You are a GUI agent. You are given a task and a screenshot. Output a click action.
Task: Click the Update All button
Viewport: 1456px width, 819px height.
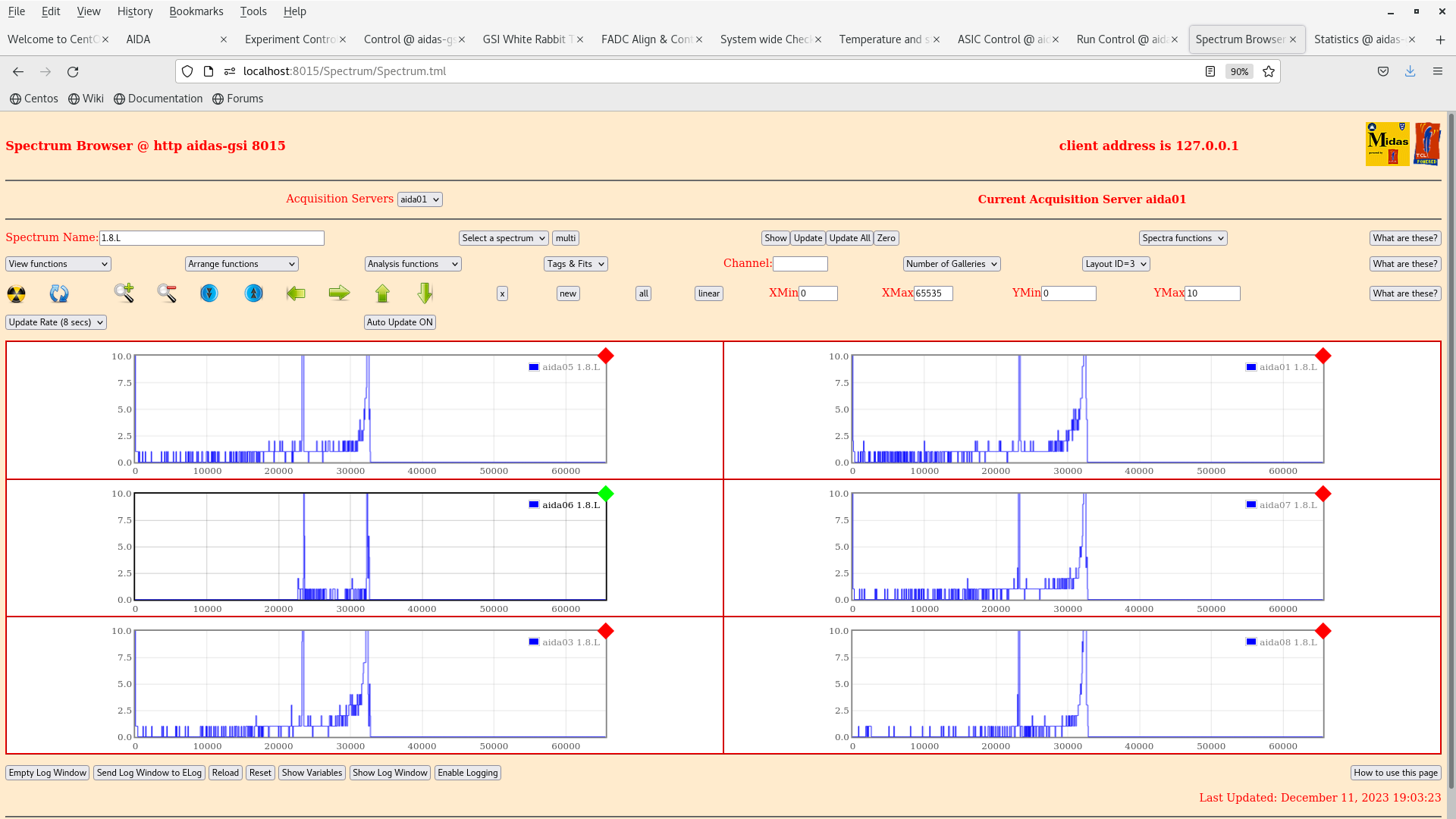[849, 238]
